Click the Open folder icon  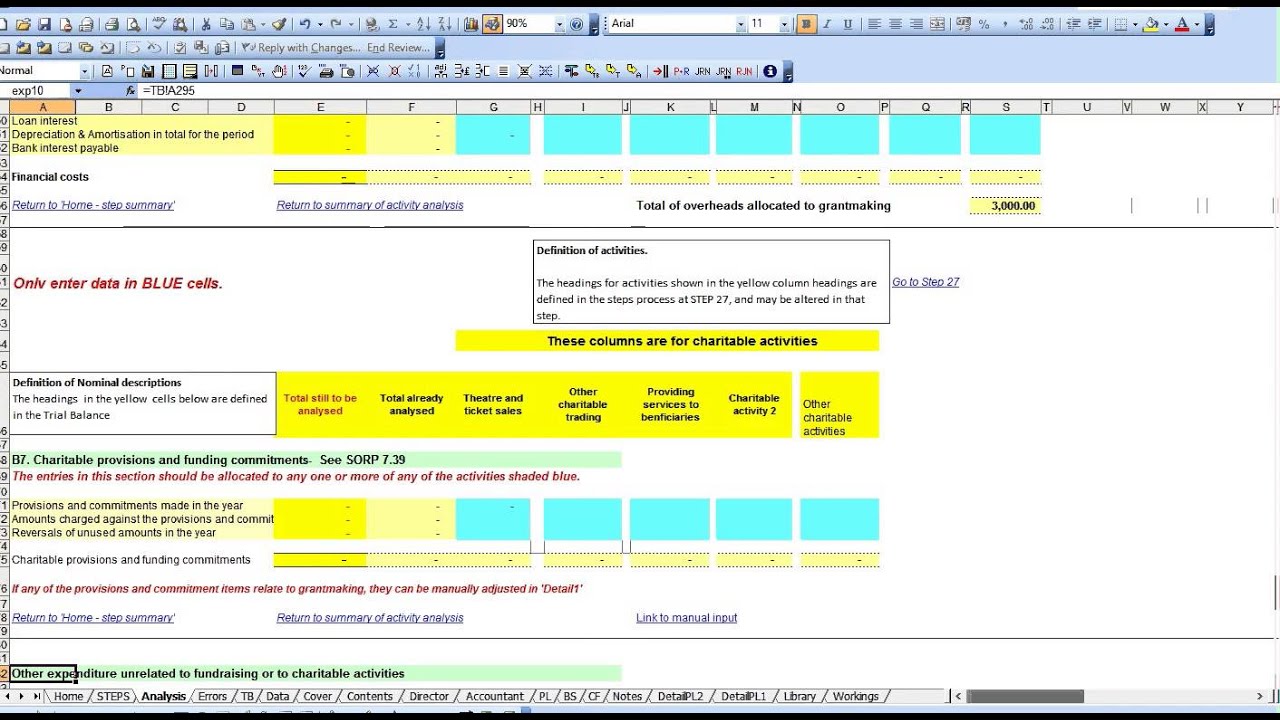click(x=22, y=24)
